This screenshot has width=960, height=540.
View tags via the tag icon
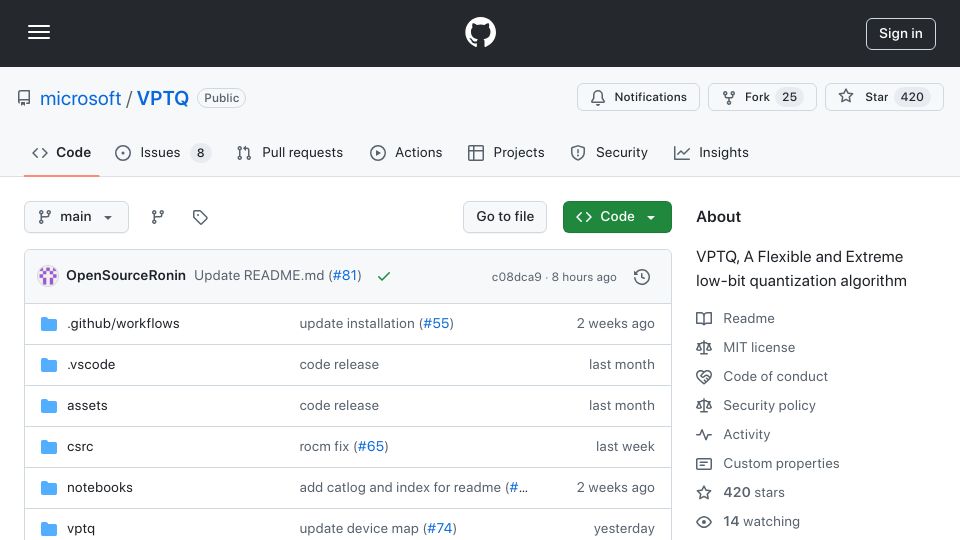(200, 217)
